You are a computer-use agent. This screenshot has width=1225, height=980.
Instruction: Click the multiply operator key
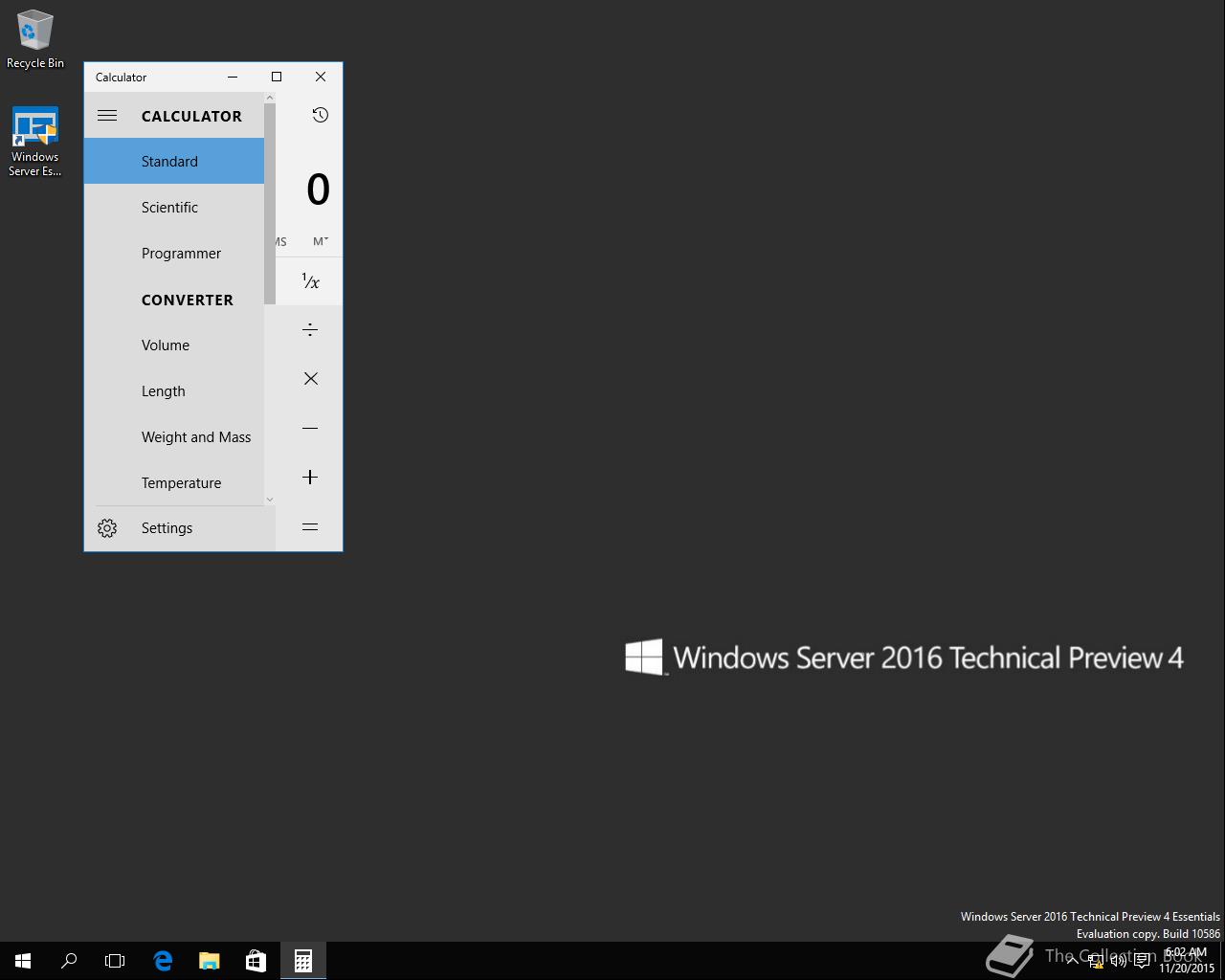(310, 379)
